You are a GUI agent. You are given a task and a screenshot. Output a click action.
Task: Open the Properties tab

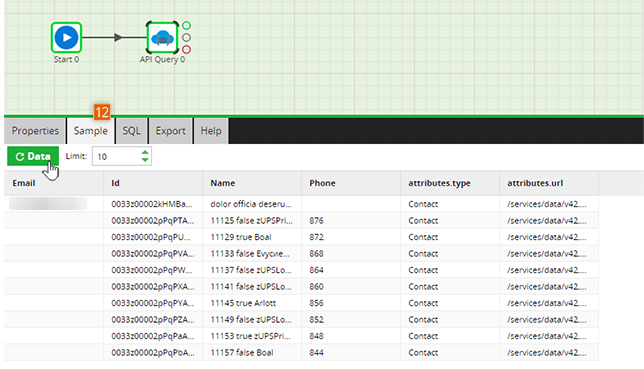[x=35, y=131]
